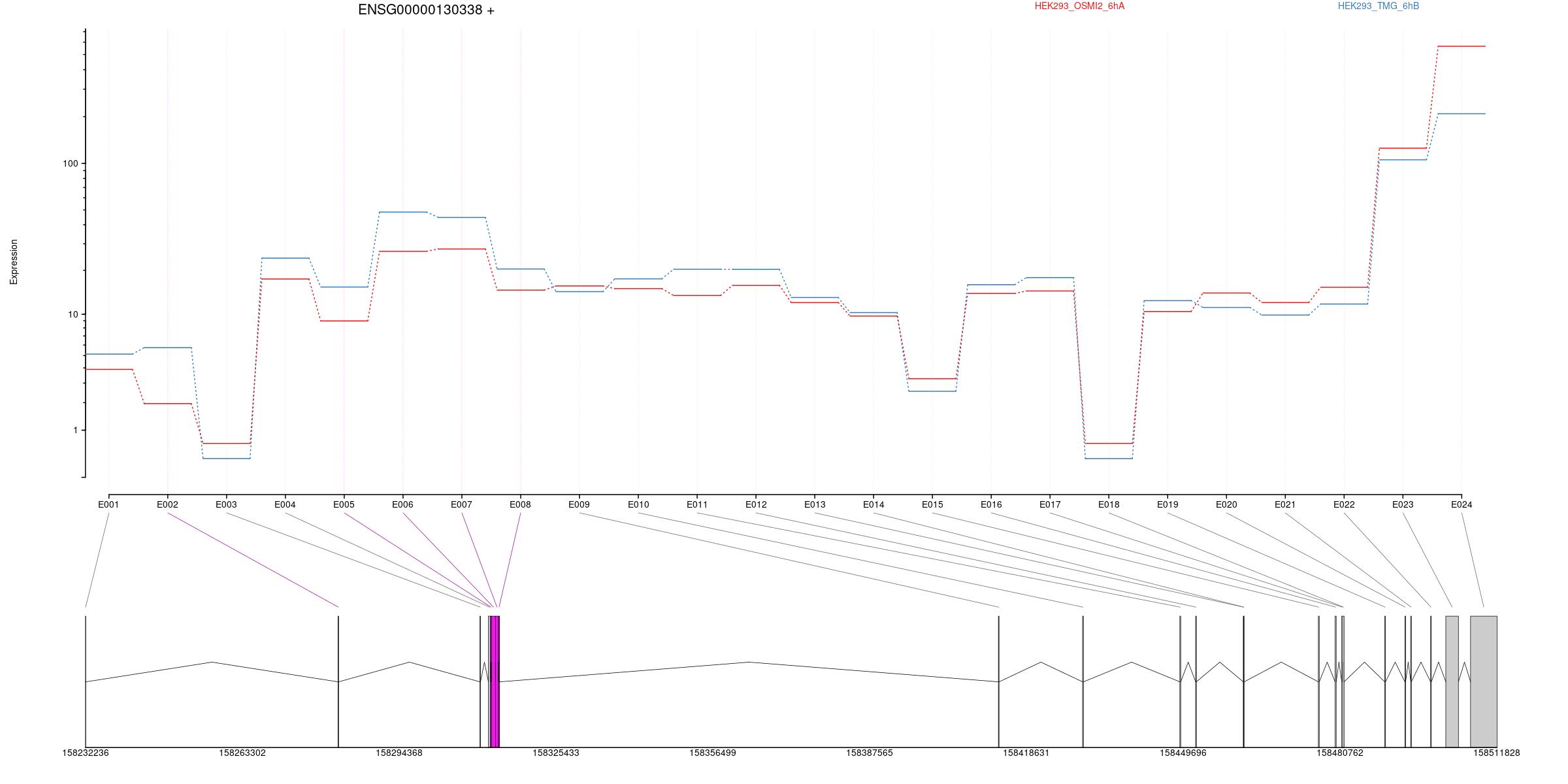Select exon label E012

point(756,504)
